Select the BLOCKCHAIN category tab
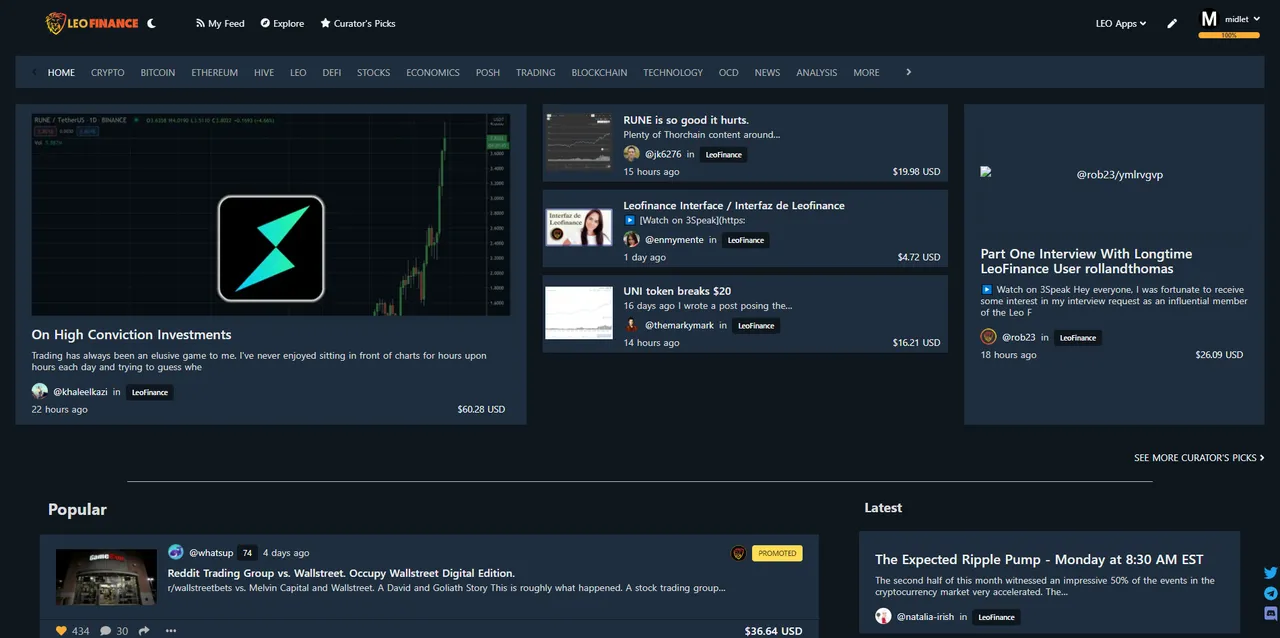Viewport: 1280px width, 638px height. [600, 72]
